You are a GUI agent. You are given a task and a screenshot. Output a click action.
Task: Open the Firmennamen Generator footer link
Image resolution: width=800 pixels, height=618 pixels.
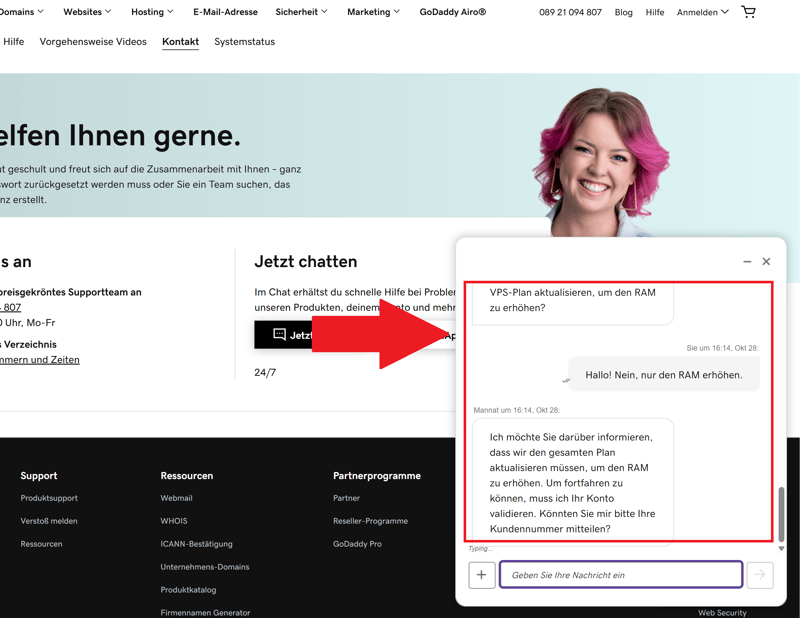tap(205, 612)
